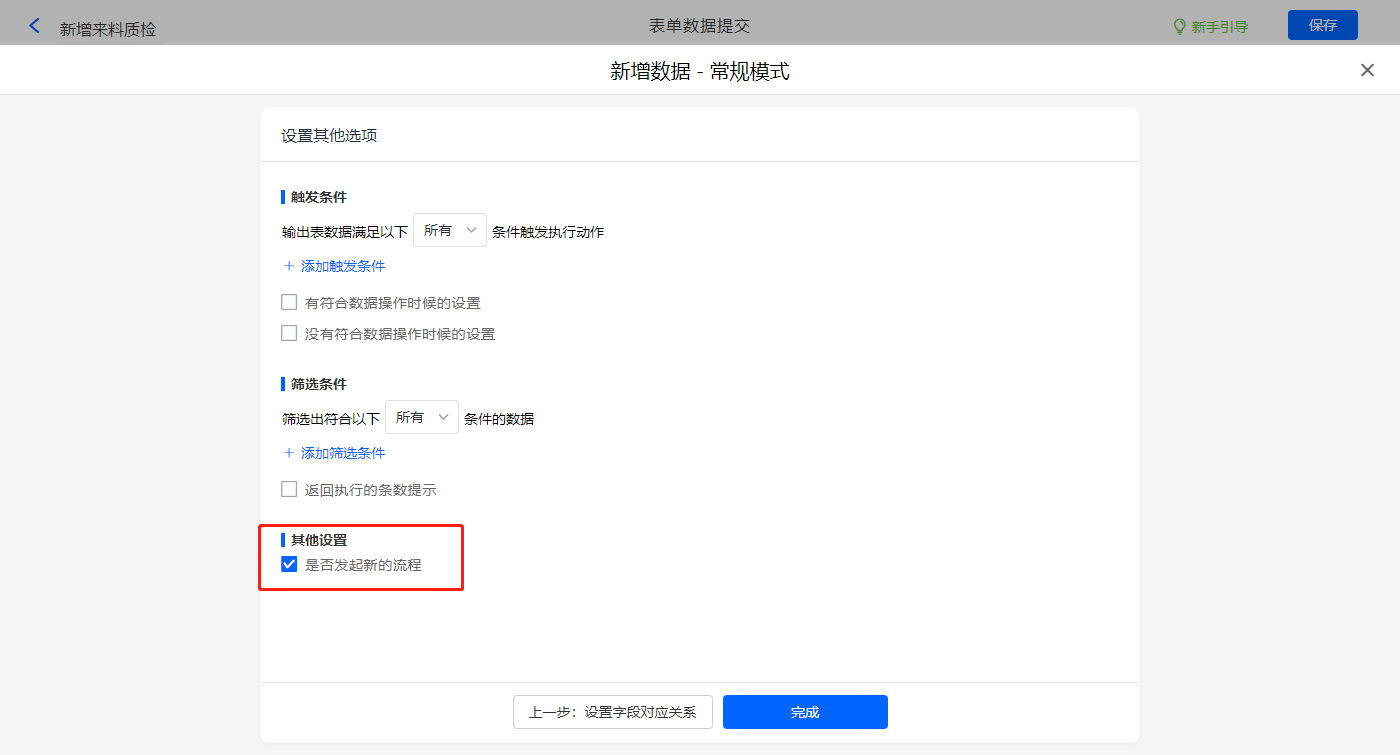Go back via 上一步：设置字段对应关系 button

point(612,712)
